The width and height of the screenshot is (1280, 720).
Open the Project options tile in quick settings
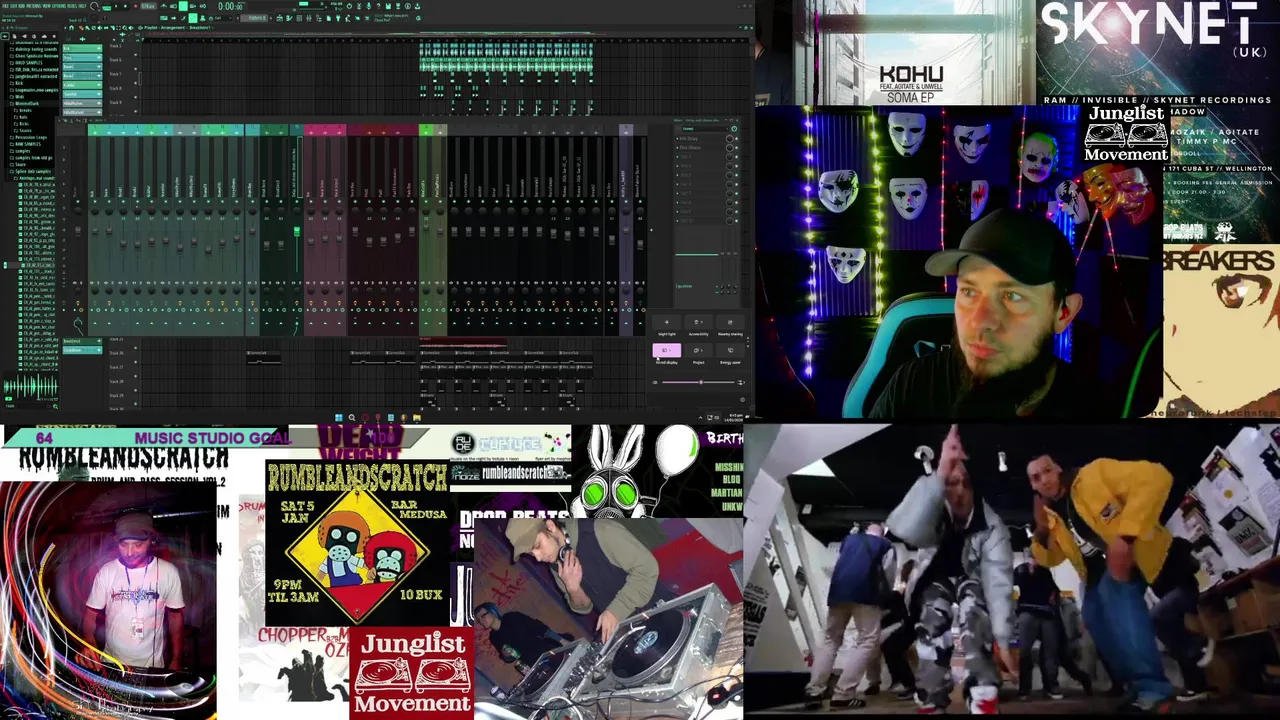pos(699,350)
